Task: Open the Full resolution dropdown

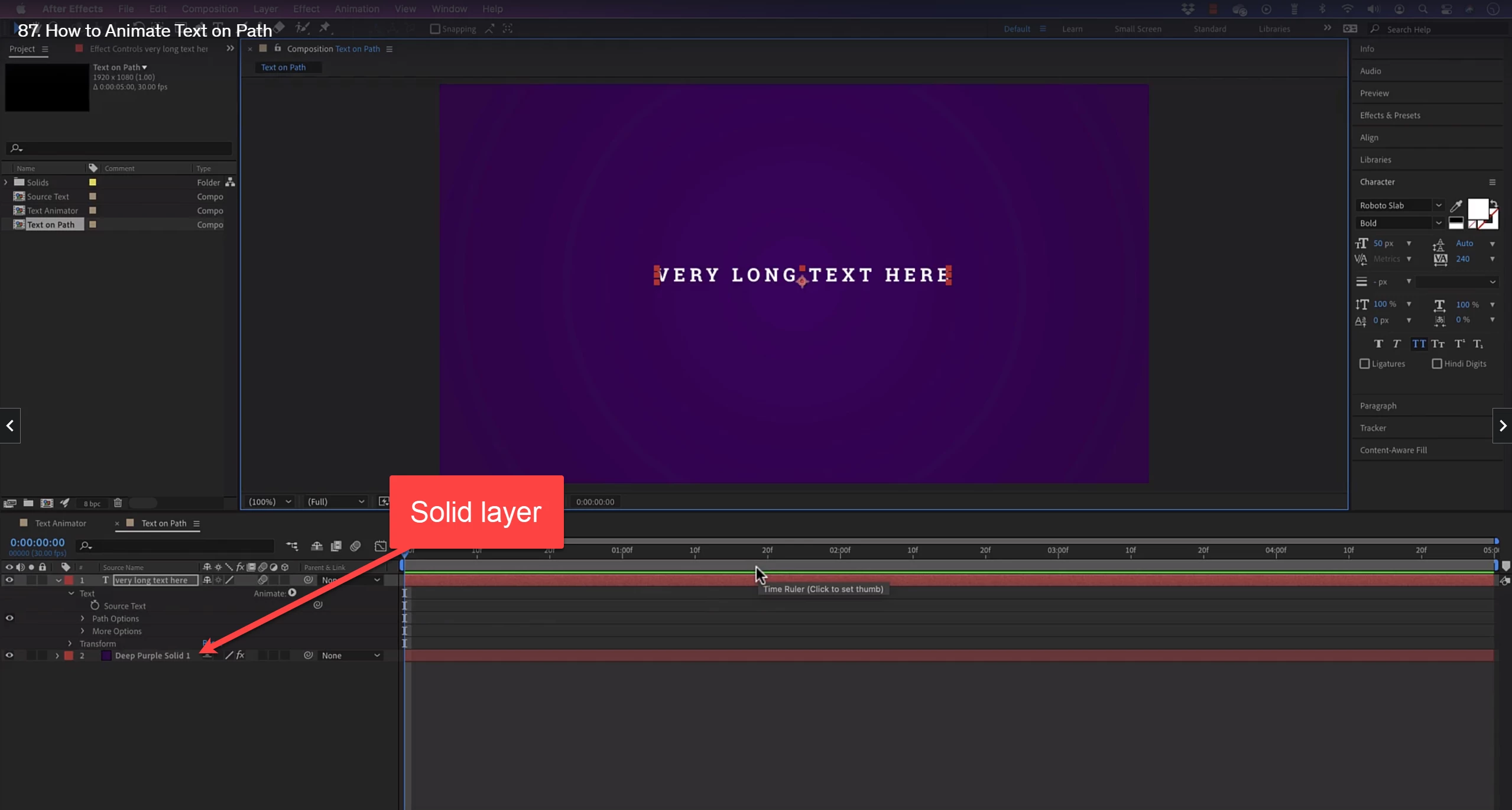Action: [x=336, y=502]
